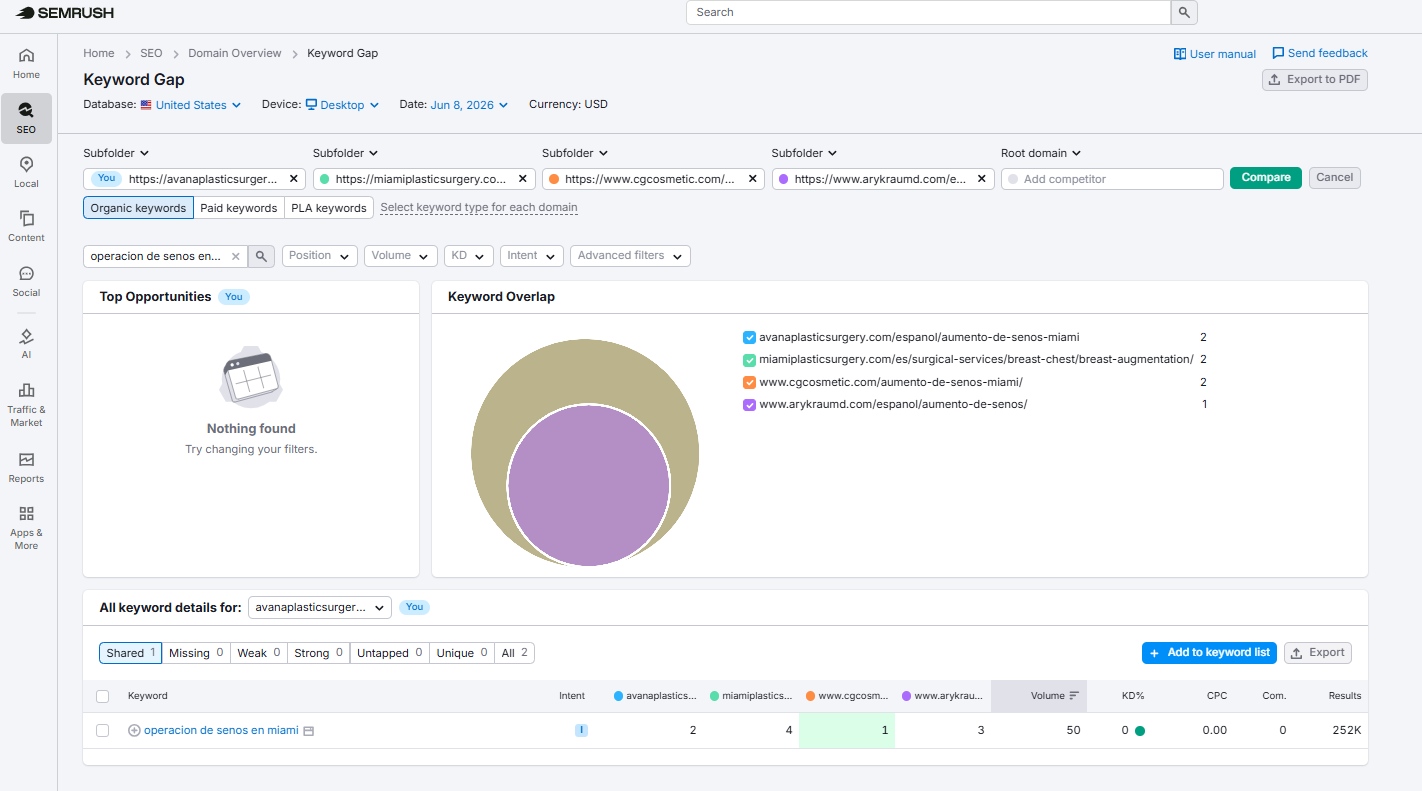
Task: Remove the miamiplasticsurgery domain with X
Action: 522,179
